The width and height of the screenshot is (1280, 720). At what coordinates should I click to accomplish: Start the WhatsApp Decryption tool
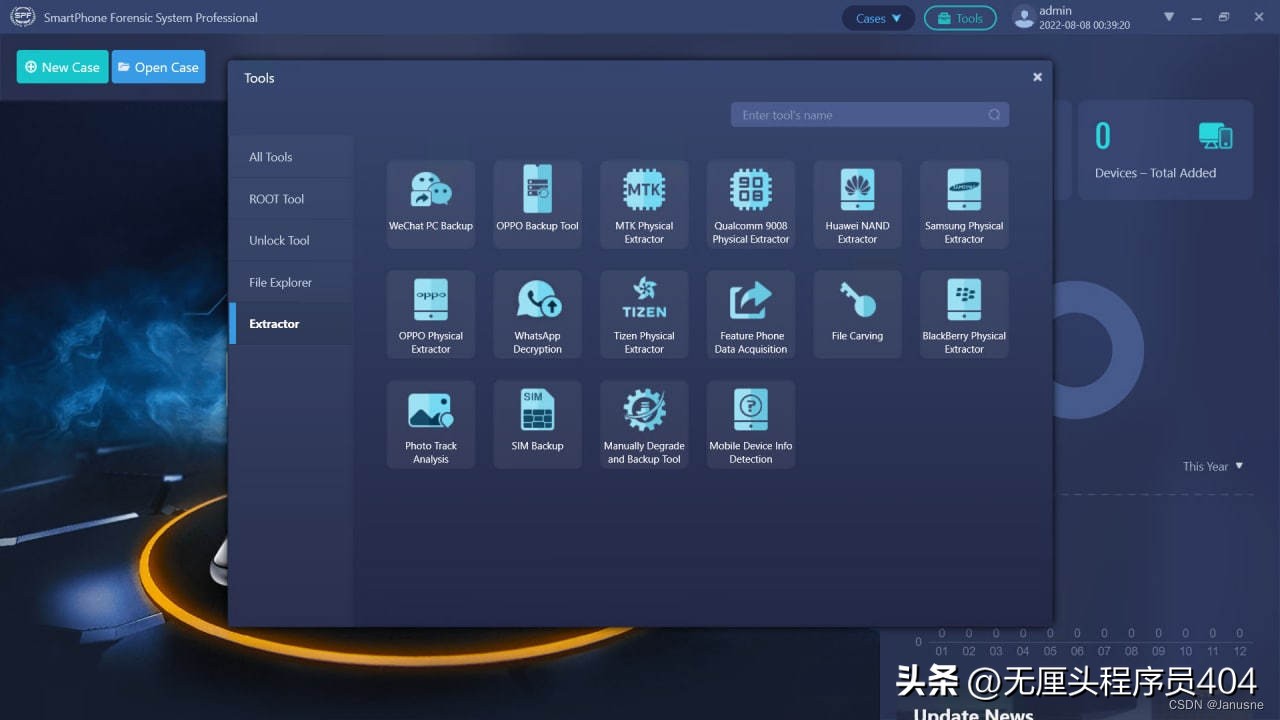coord(537,313)
